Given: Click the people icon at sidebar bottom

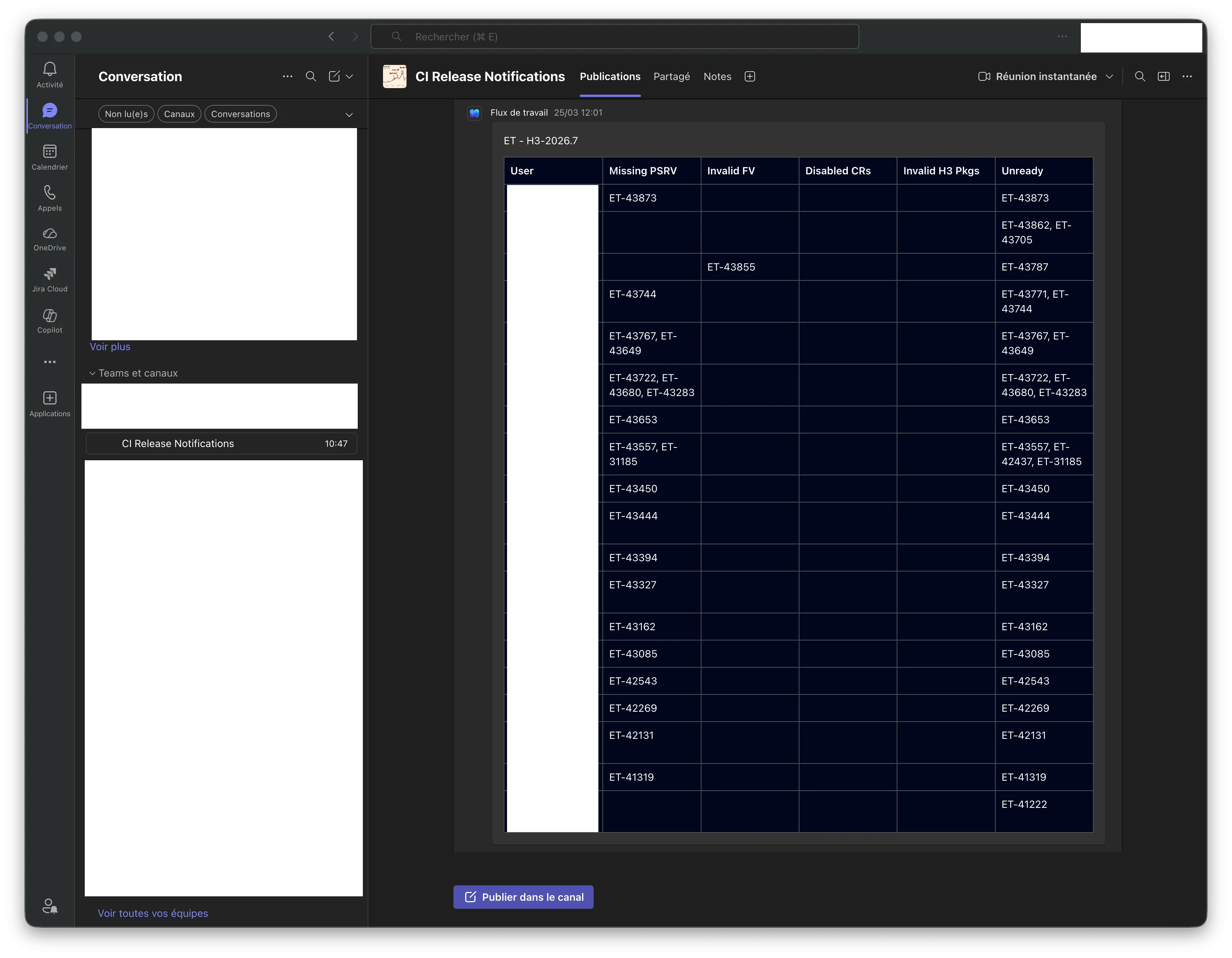Looking at the screenshot, I should click(x=50, y=906).
